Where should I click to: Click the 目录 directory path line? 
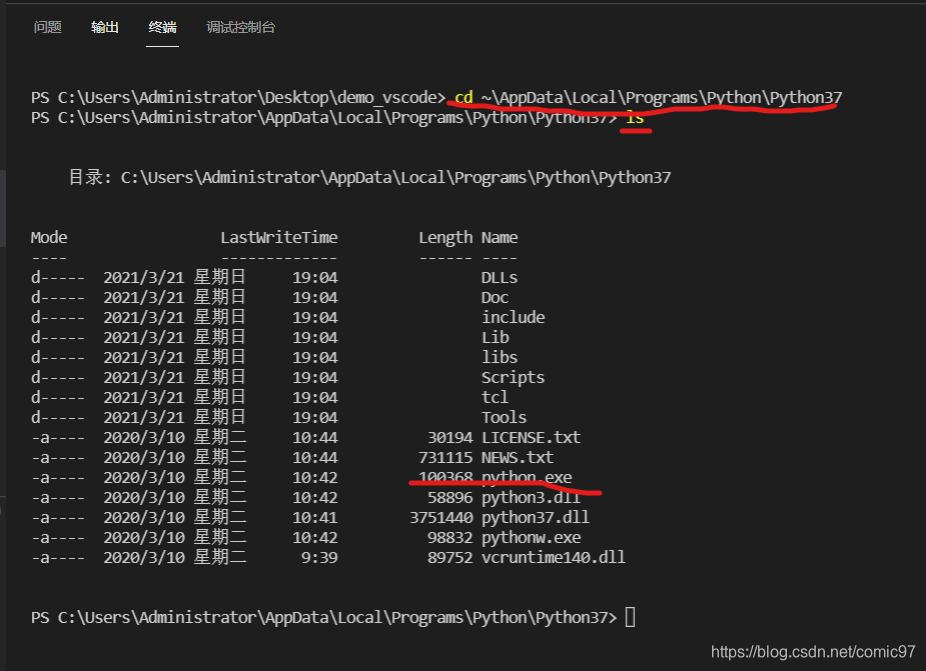click(x=370, y=177)
